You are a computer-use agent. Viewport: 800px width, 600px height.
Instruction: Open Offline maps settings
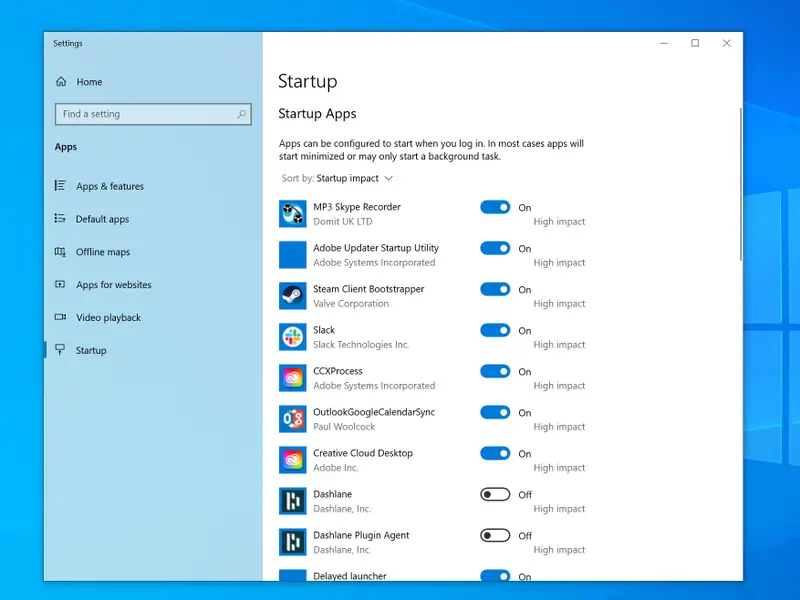click(103, 252)
